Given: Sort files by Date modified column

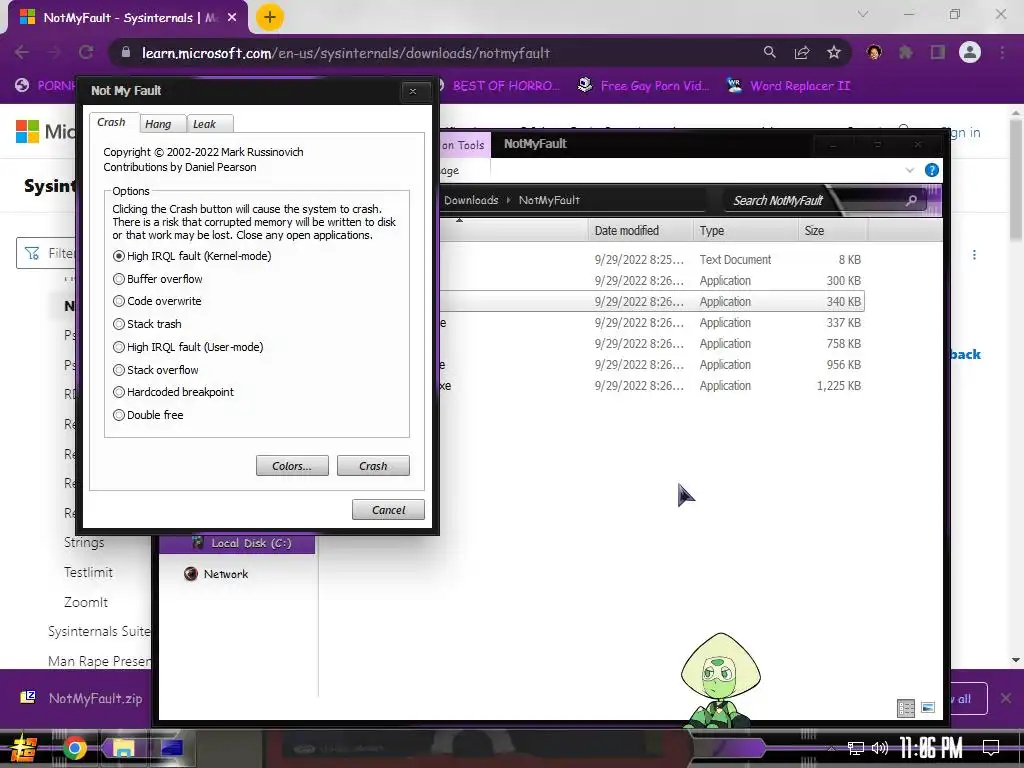Looking at the screenshot, I should [x=639, y=231].
